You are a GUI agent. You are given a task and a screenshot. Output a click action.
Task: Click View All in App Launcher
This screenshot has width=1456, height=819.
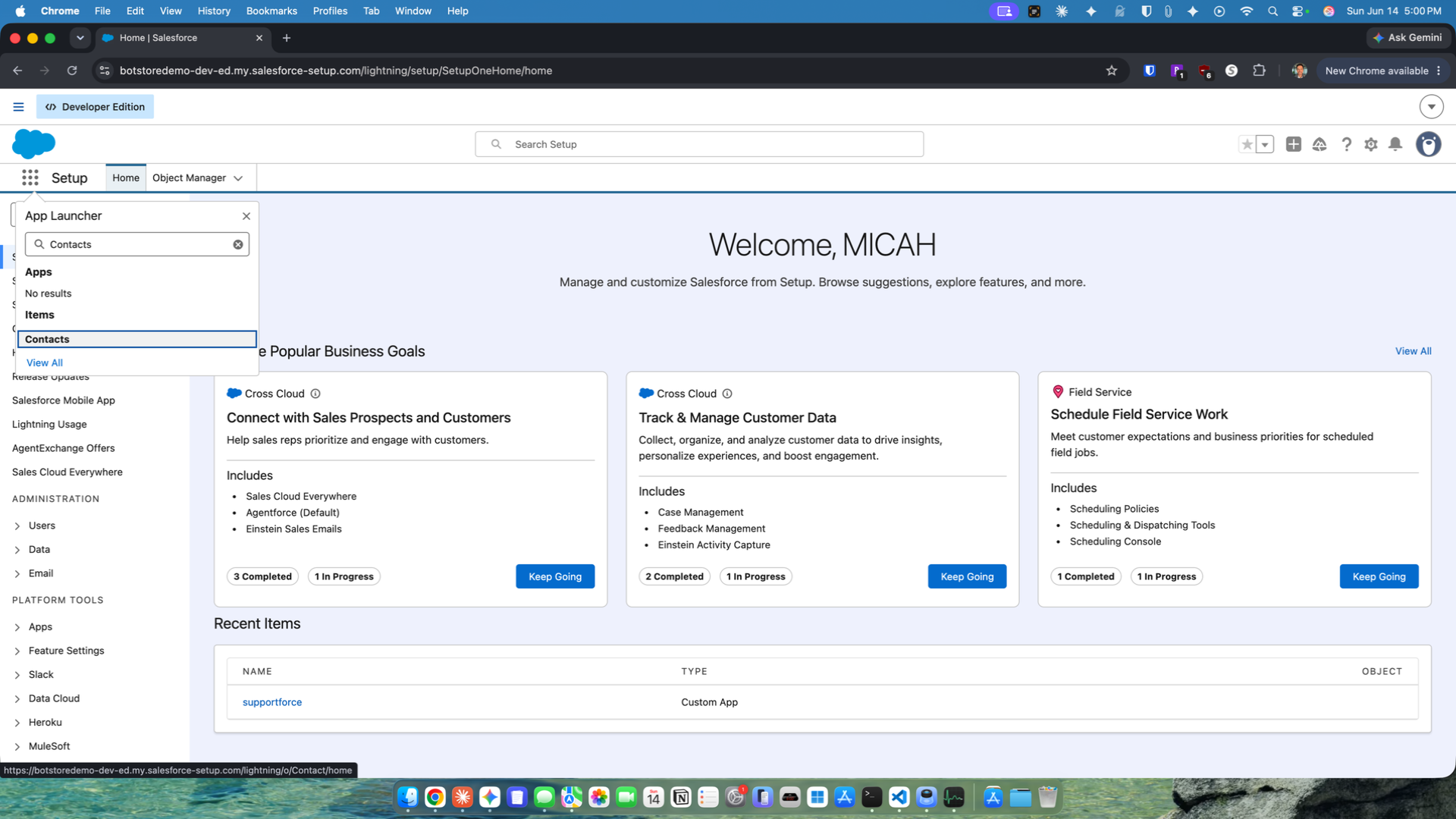45,362
